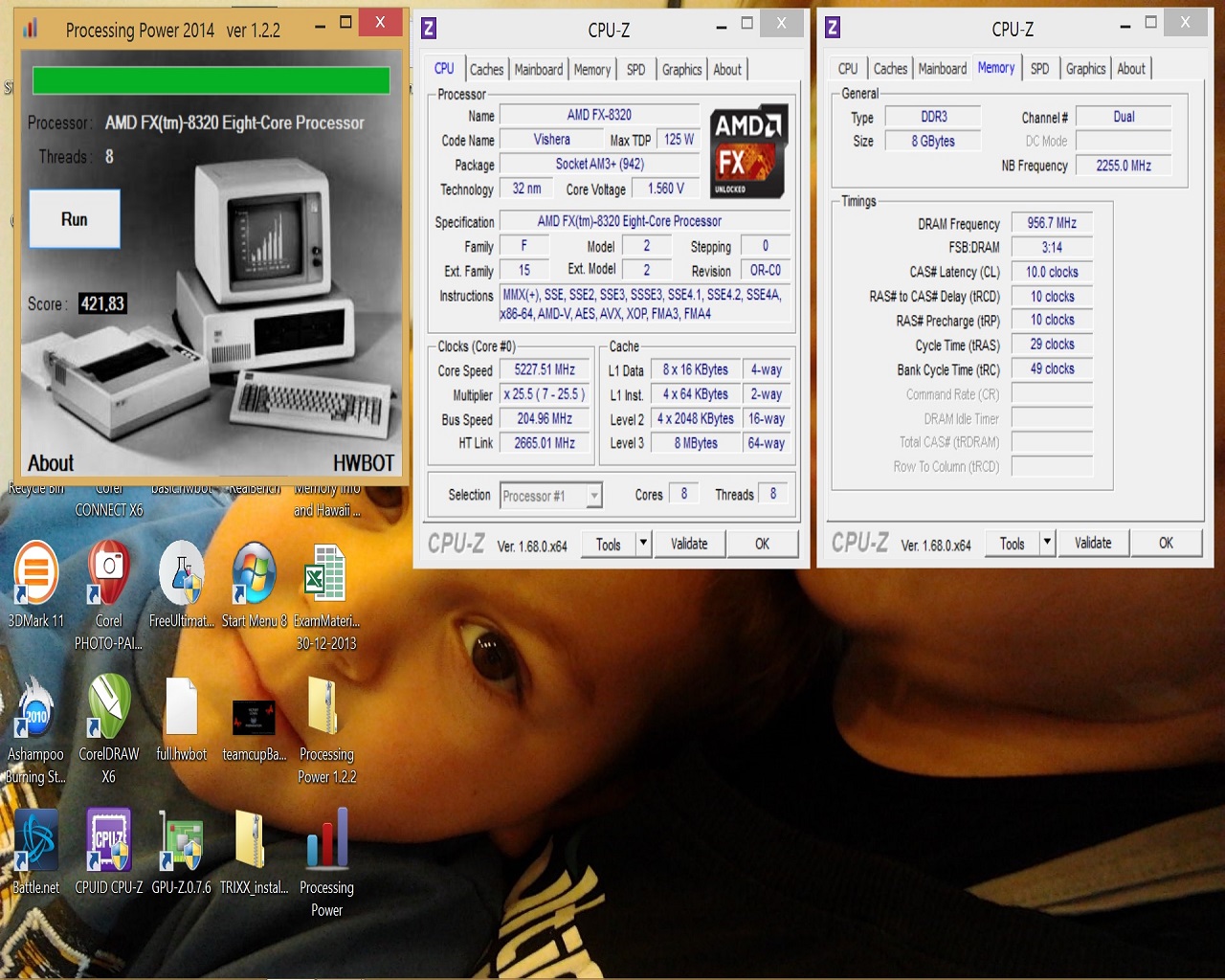Click the Level 3 cache 8 MBytes field
The image size is (1225, 980).
pyautogui.click(x=696, y=443)
